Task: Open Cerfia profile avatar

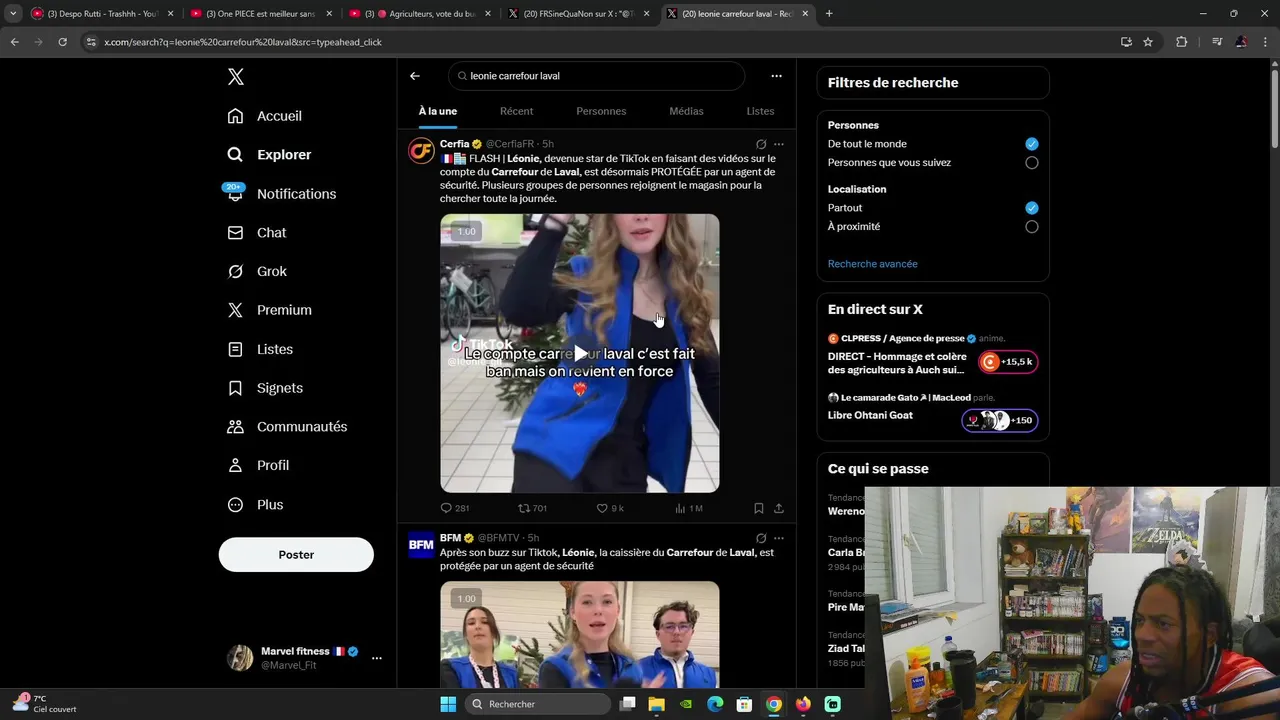Action: coord(421,151)
